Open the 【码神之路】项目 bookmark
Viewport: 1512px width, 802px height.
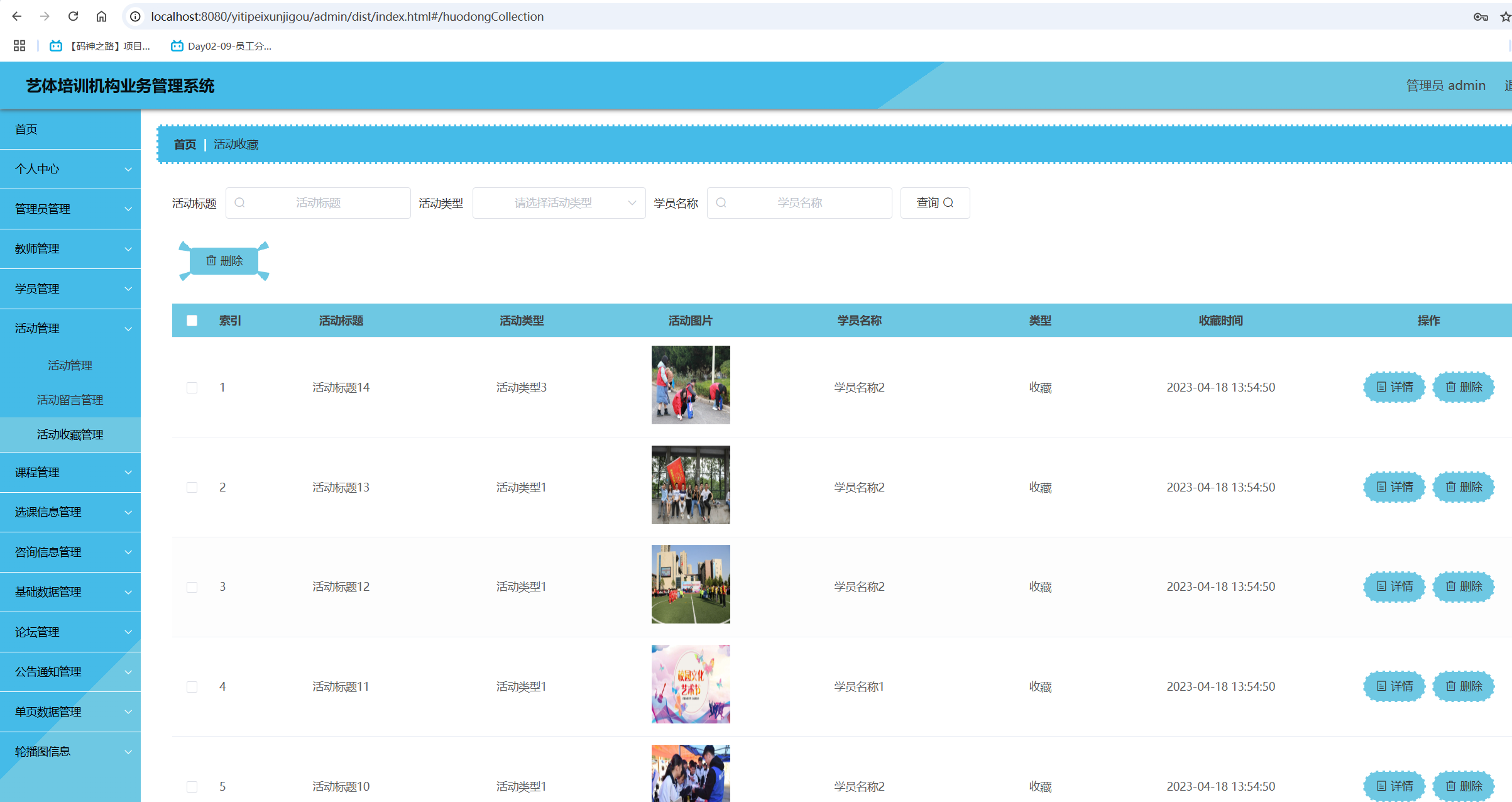tap(100, 46)
